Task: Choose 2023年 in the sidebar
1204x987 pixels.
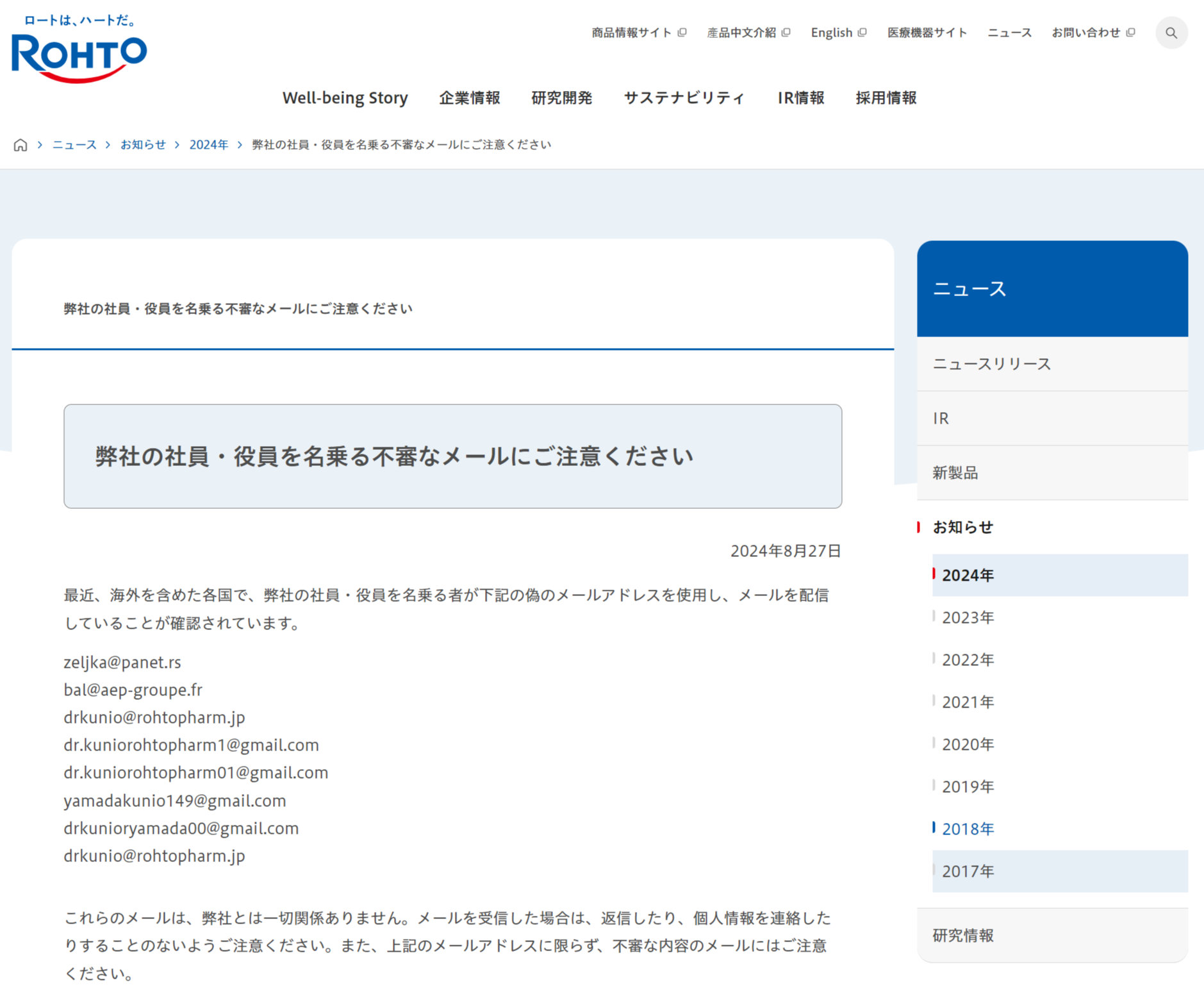Action: click(968, 618)
